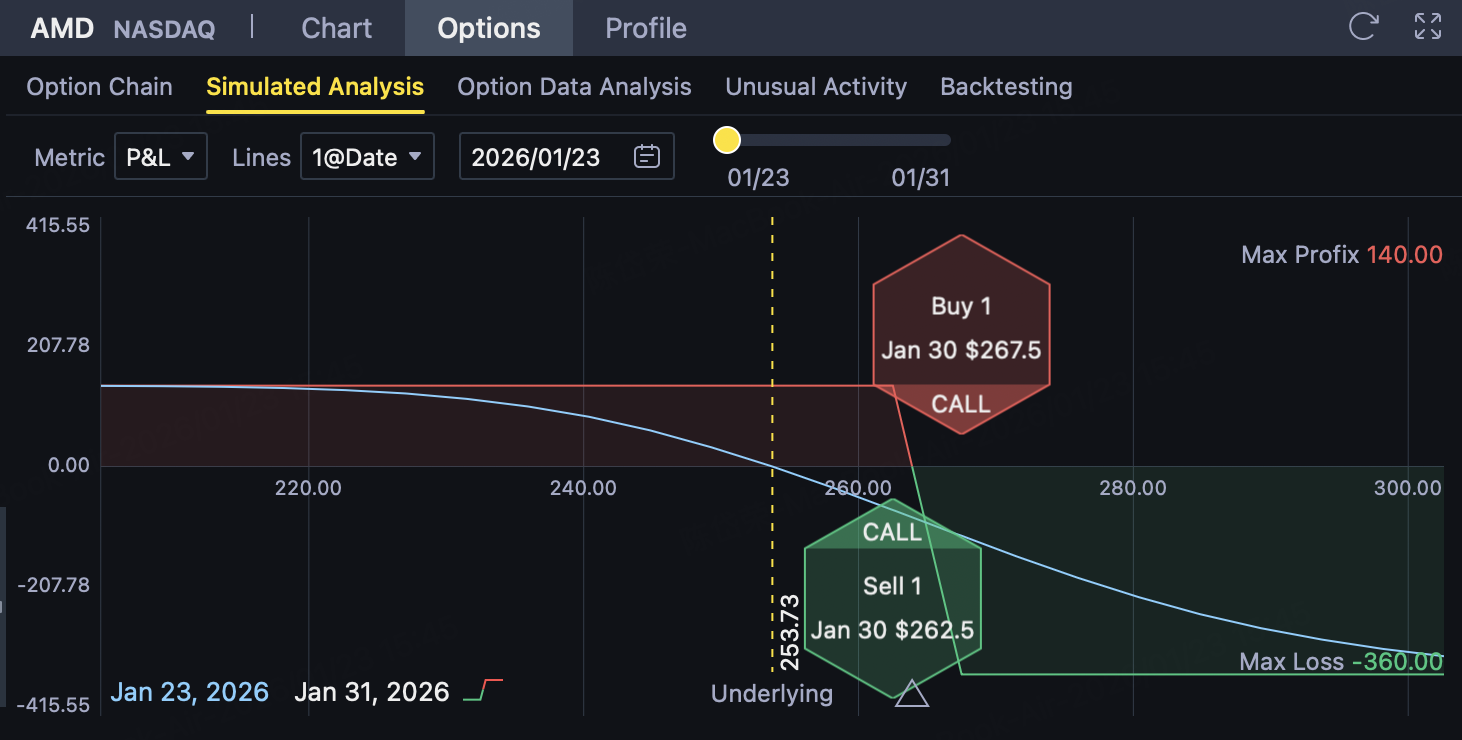
Task: Toggle the Jan 31, 2026 legend line
Action: (x=371, y=692)
